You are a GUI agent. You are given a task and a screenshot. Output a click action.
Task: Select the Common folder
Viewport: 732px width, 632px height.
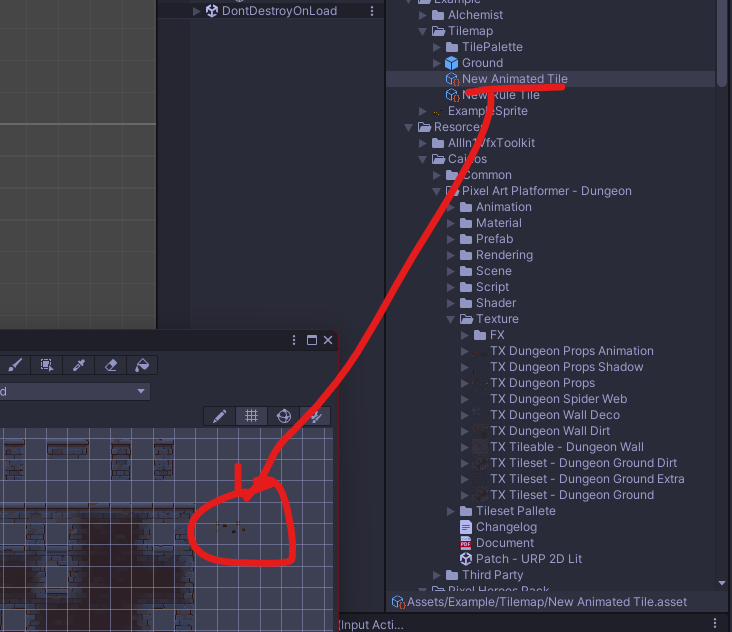[x=487, y=175]
